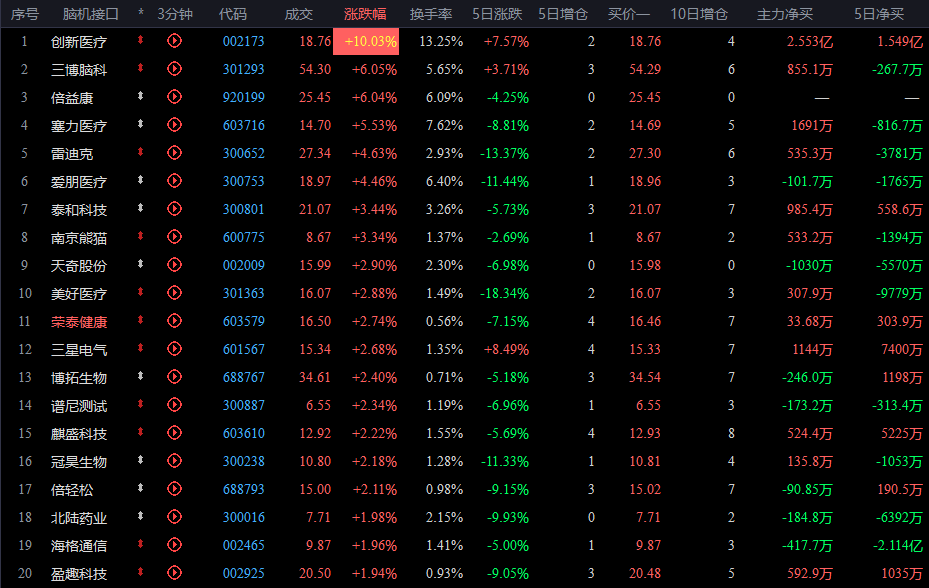
Task: Open play icon in 盈趣科技 row
Action: point(174,573)
